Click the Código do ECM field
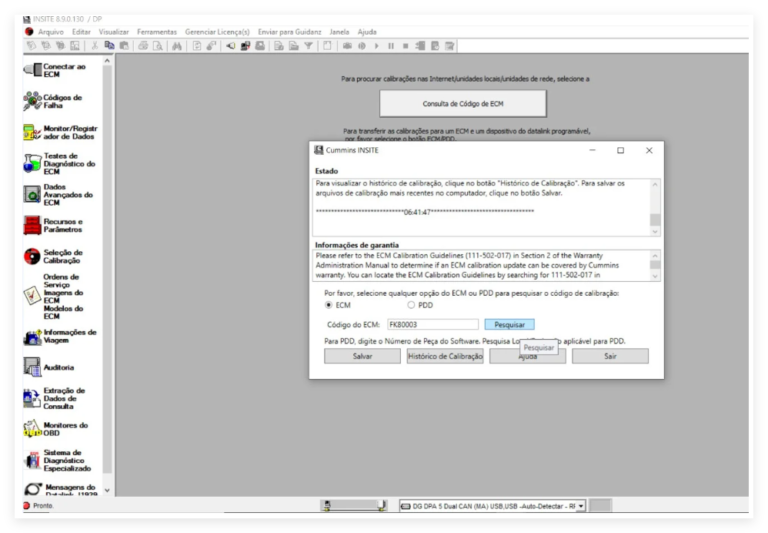The height and width of the screenshot is (533, 768). click(432, 324)
